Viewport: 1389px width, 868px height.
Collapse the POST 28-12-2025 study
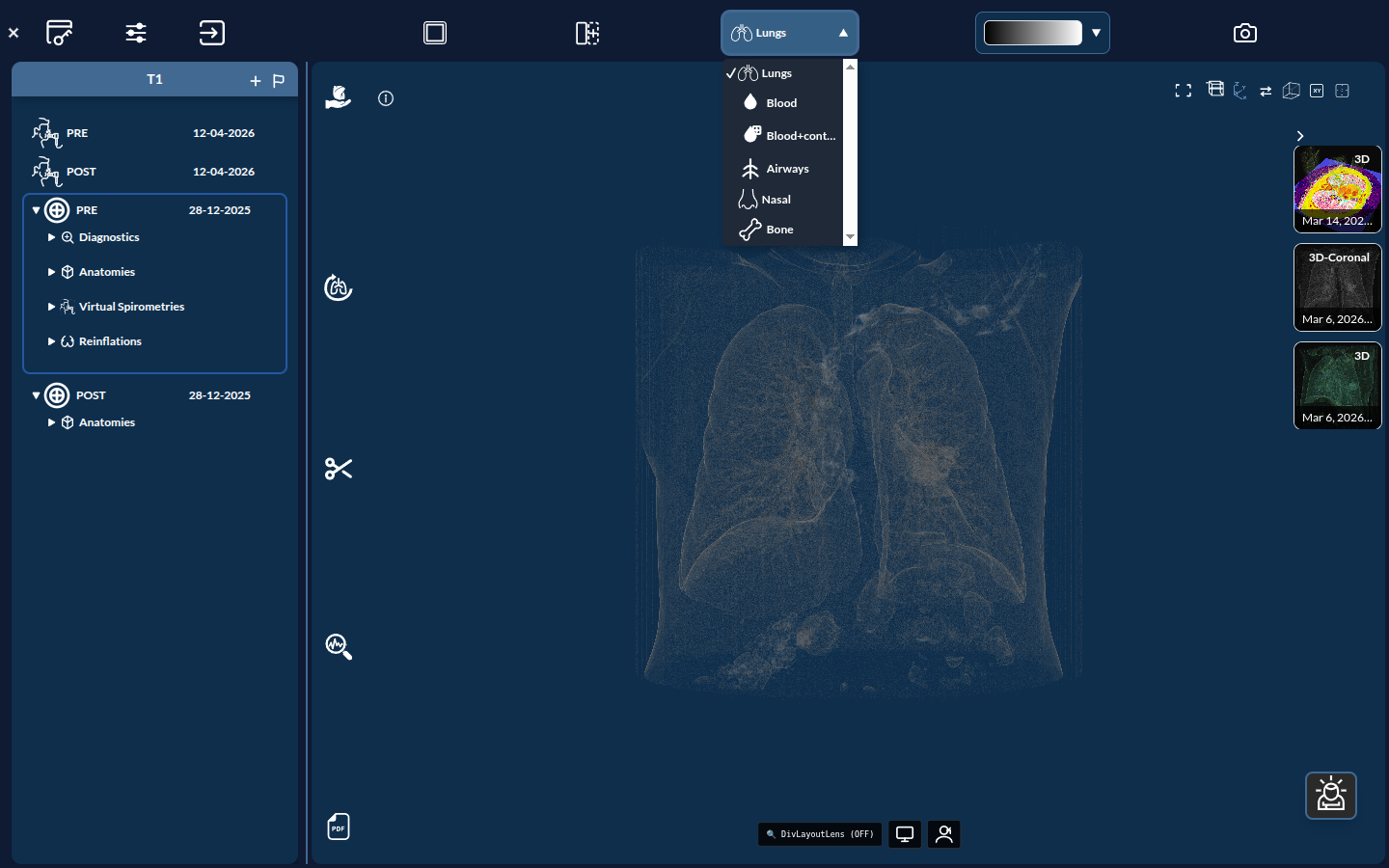[x=36, y=395]
